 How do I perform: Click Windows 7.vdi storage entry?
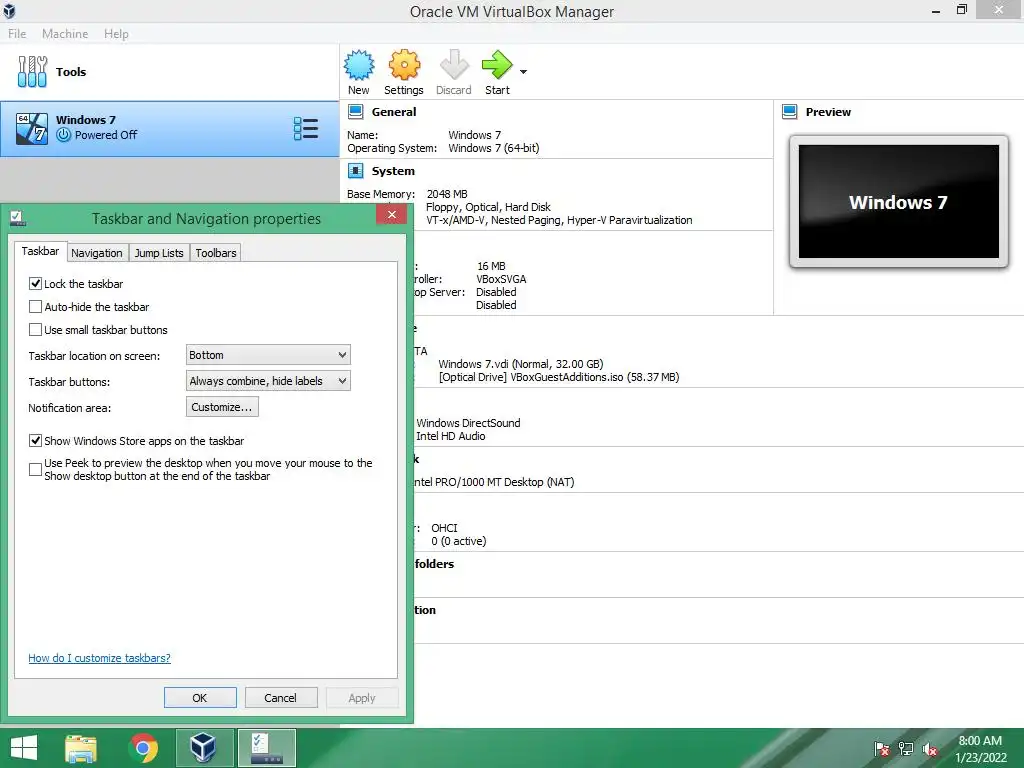pyautogui.click(x=520, y=364)
